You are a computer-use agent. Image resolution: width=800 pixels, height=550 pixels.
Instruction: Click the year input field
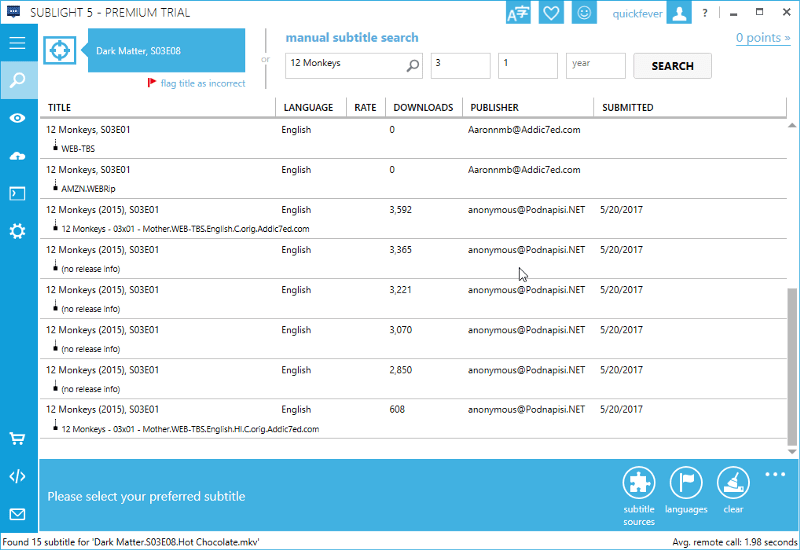[595, 66]
